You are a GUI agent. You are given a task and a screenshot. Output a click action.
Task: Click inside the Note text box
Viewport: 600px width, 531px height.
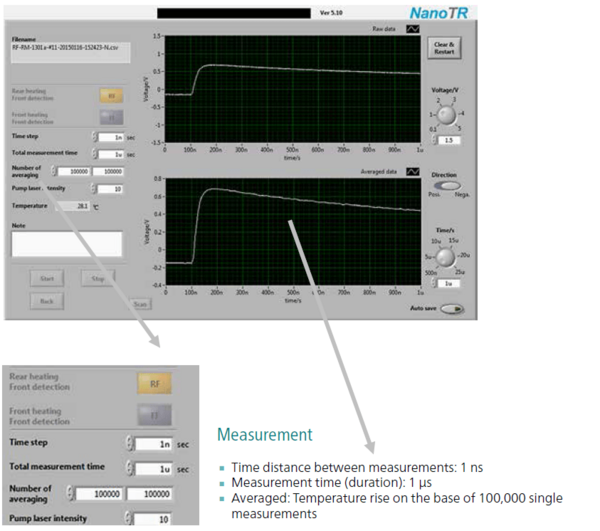click(x=67, y=244)
